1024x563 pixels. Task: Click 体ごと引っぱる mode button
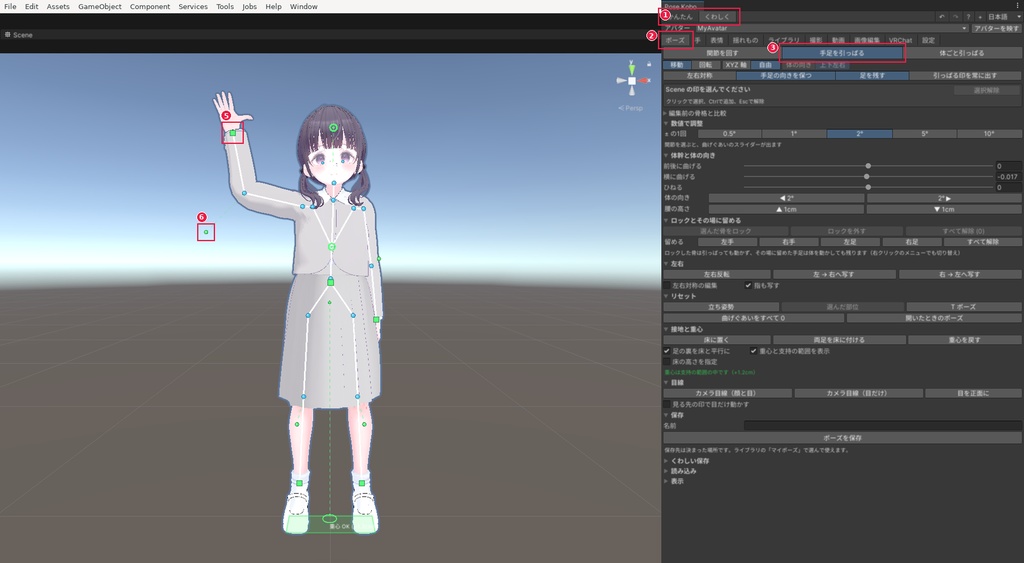(x=961, y=53)
